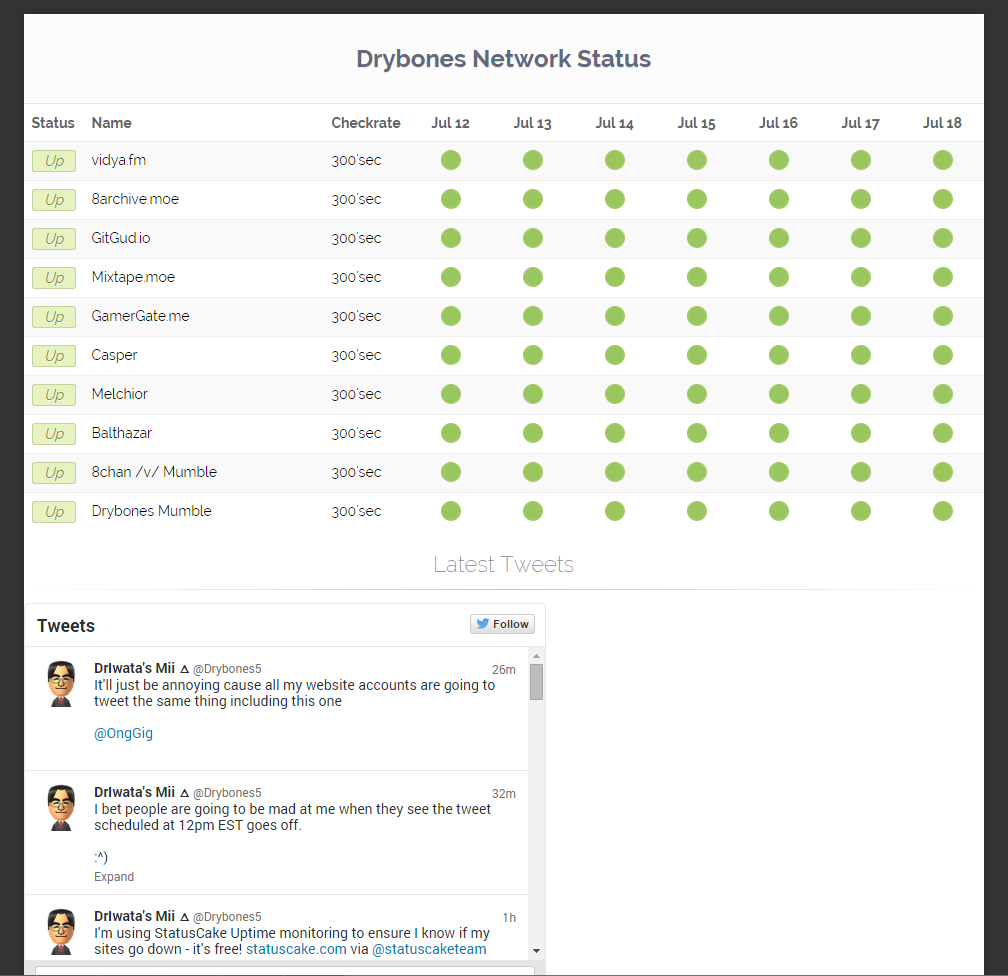Open the GitGud.io service name

coord(121,238)
